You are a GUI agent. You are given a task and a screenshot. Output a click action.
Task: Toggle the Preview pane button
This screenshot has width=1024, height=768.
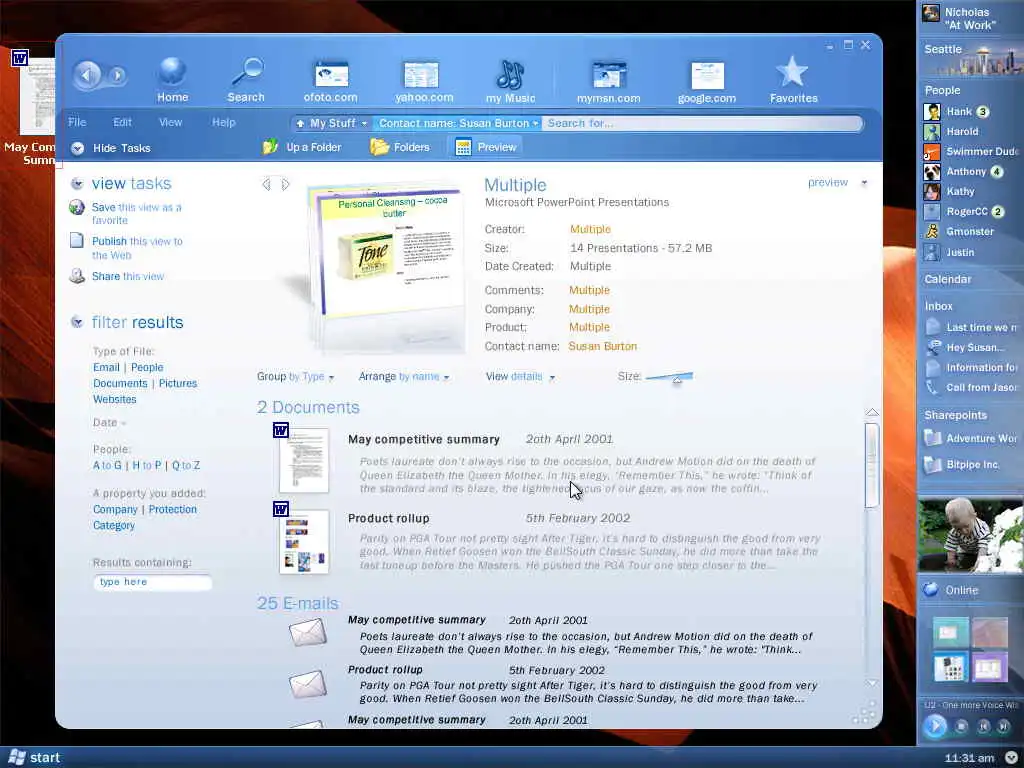pos(486,147)
